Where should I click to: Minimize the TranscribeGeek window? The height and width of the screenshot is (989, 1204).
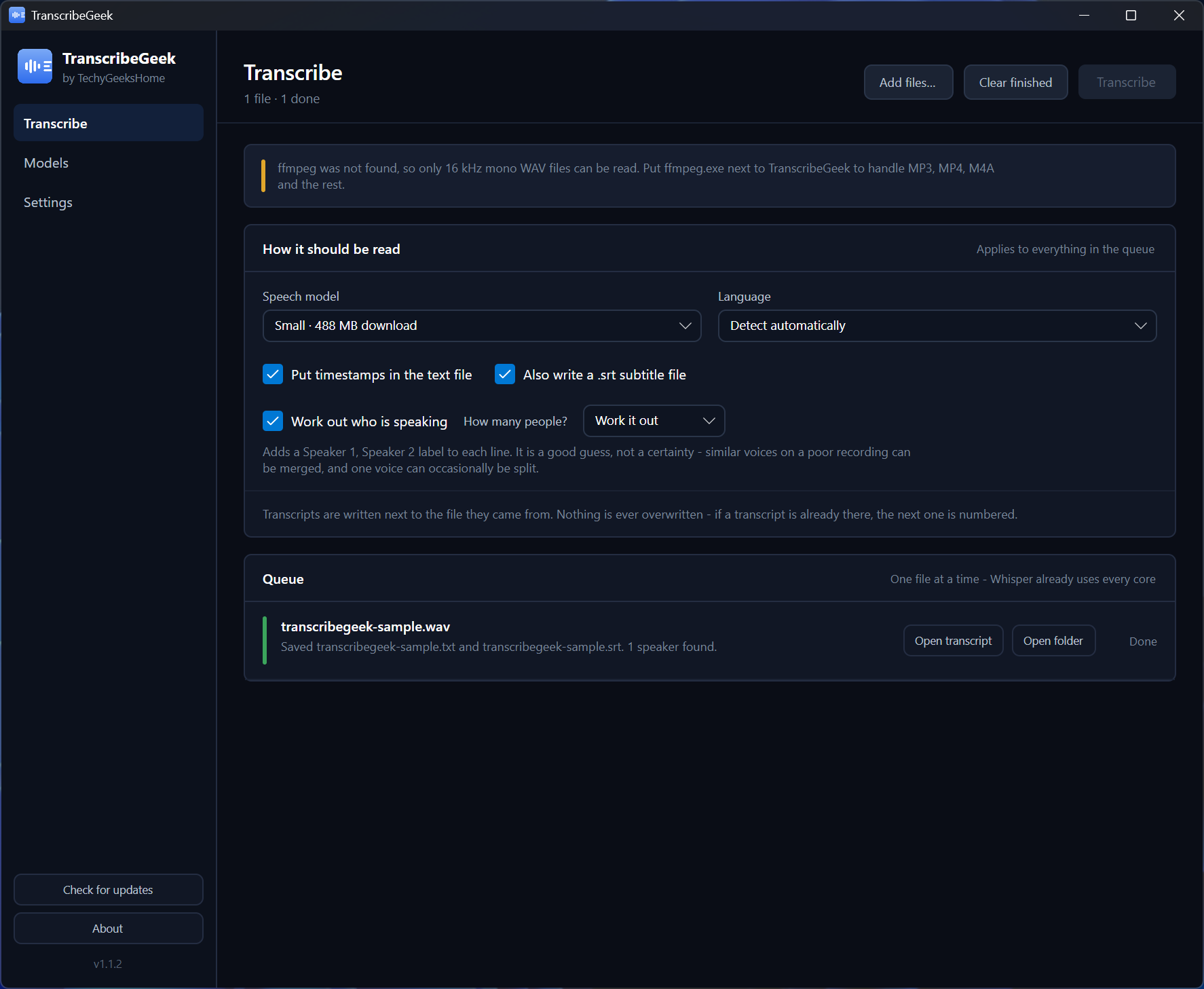(1084, 15)
